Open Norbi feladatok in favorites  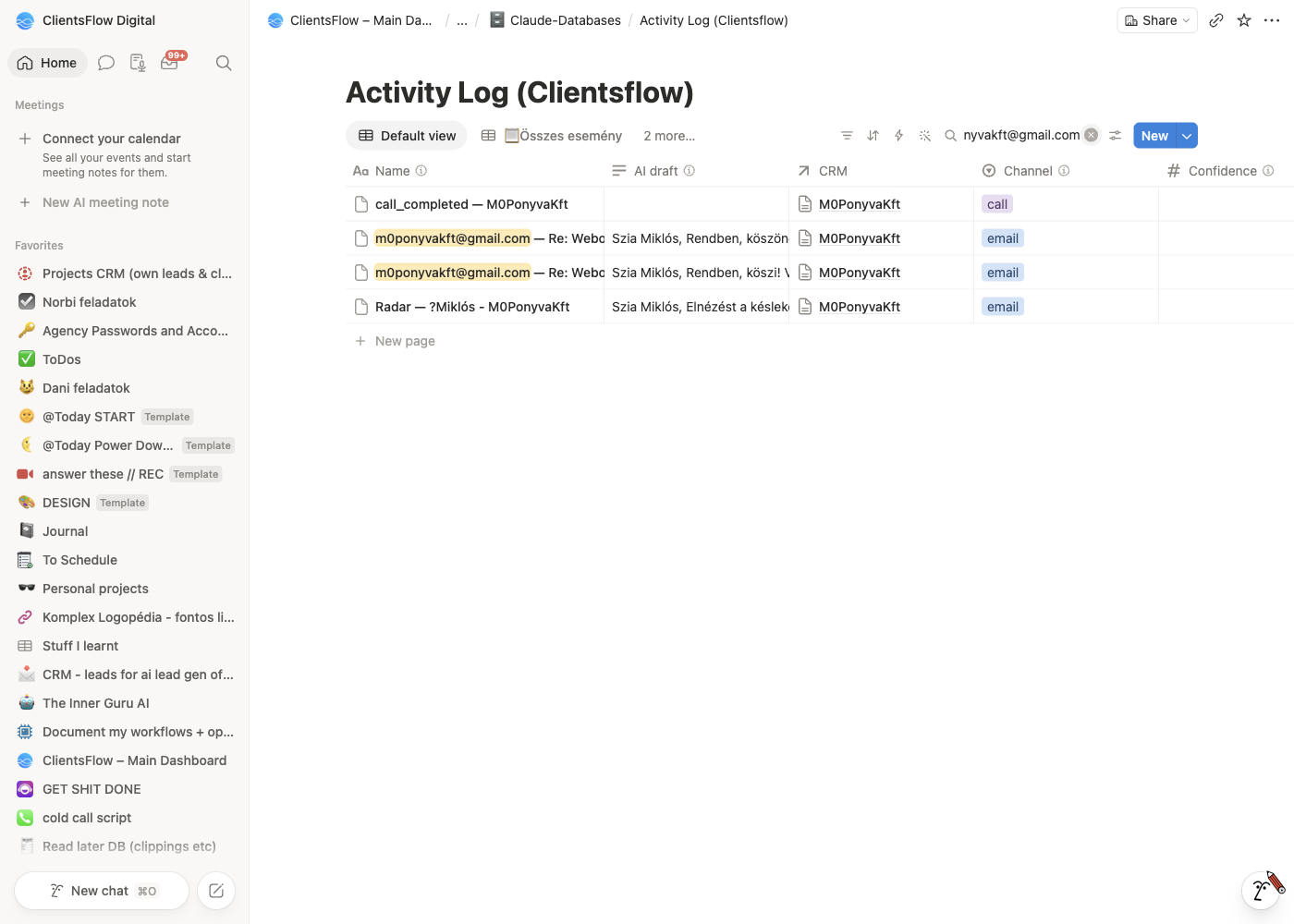(126, 302)
